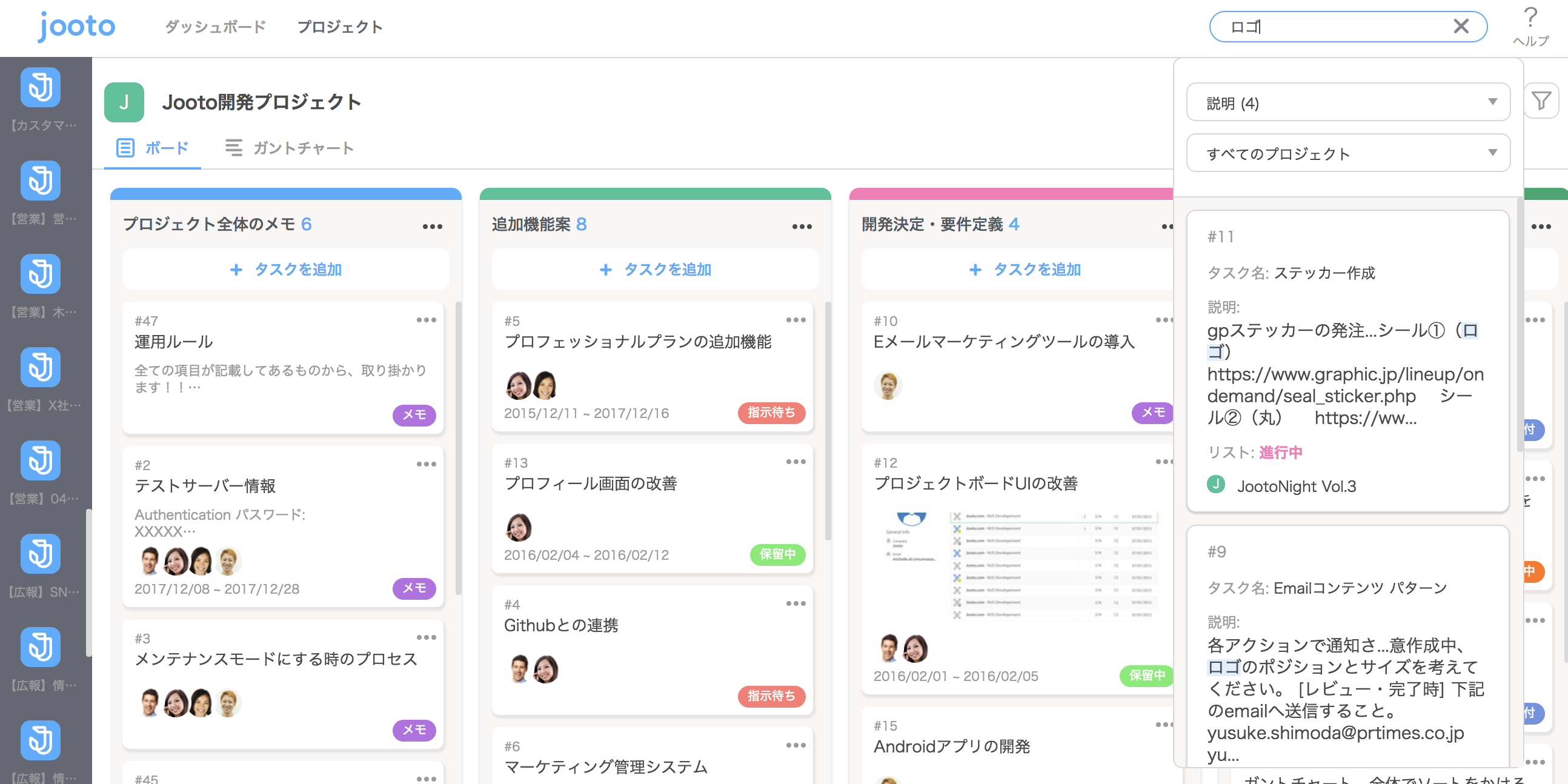Open options on task #6 マーケティング管理システム

click(x=796, y=745)
